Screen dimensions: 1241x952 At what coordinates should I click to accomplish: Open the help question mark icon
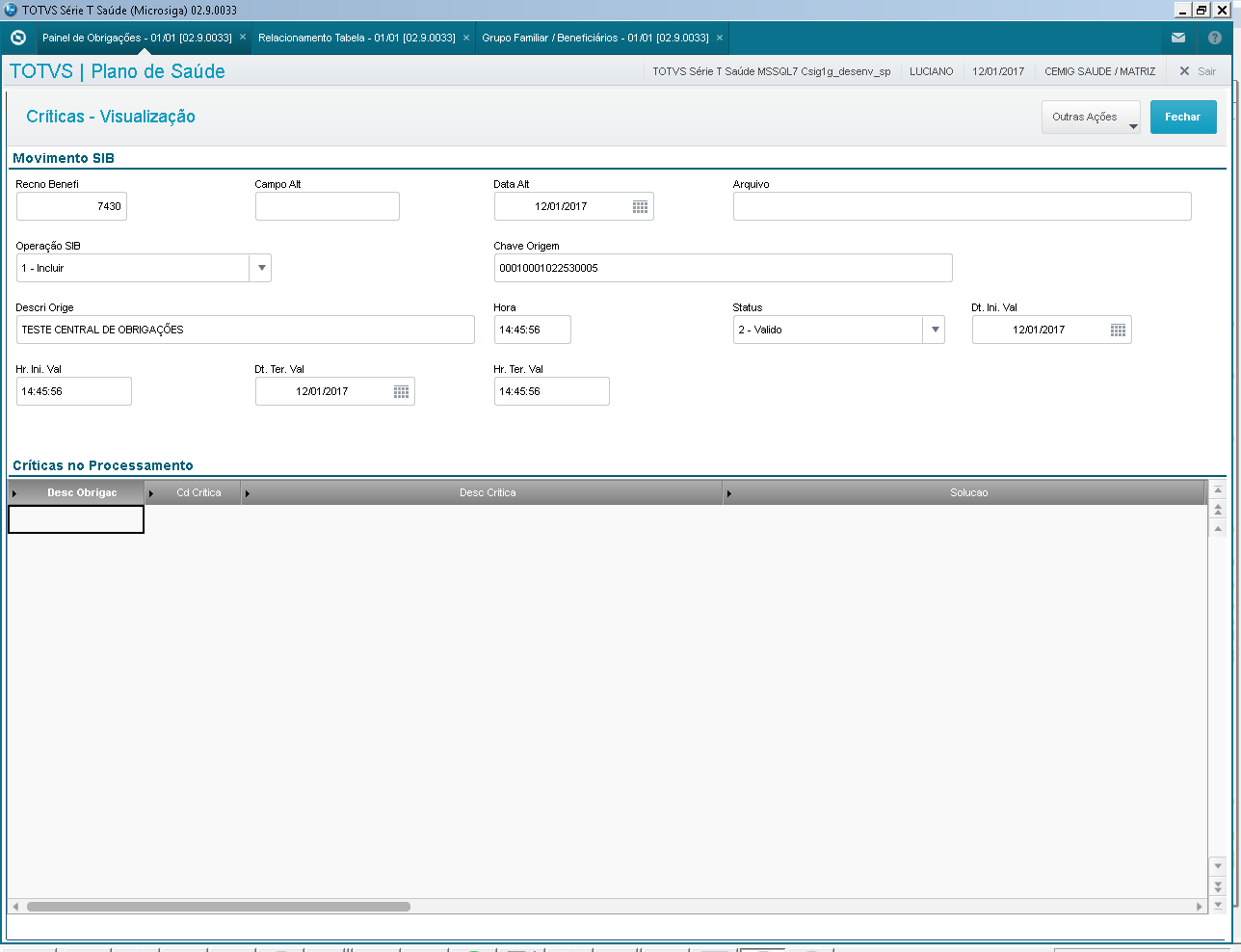coord(1215,38)
